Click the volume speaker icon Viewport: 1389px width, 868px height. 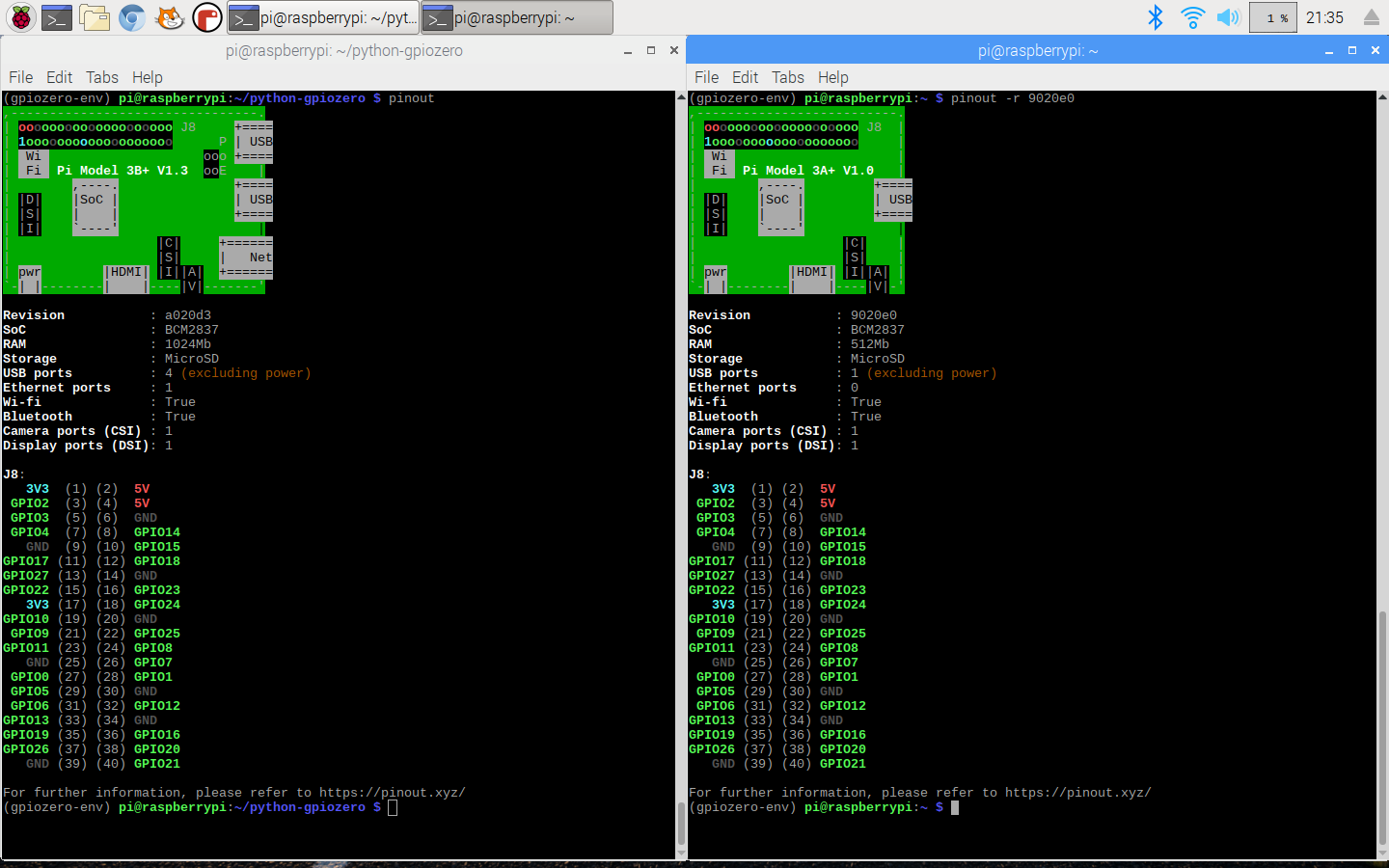pyautogui.click(x=1228, y=17)
